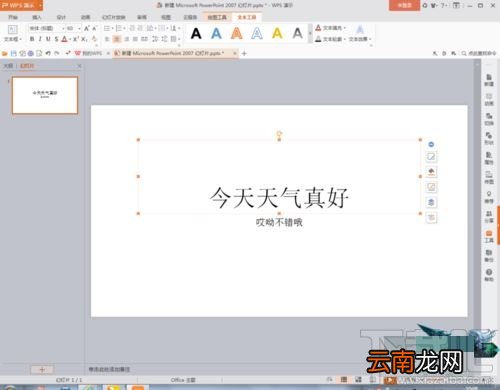Open the 形状 shapes panel in right sidebar
The height and width of the screenshot is (390, 500).
pyautogui.click(x=489, y=138)
